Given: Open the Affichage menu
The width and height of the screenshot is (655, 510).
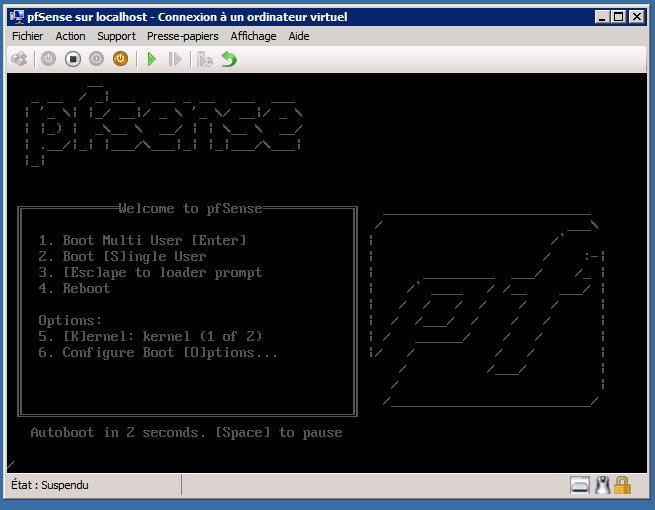Looking at the screenshot, I should coord(253,36).
